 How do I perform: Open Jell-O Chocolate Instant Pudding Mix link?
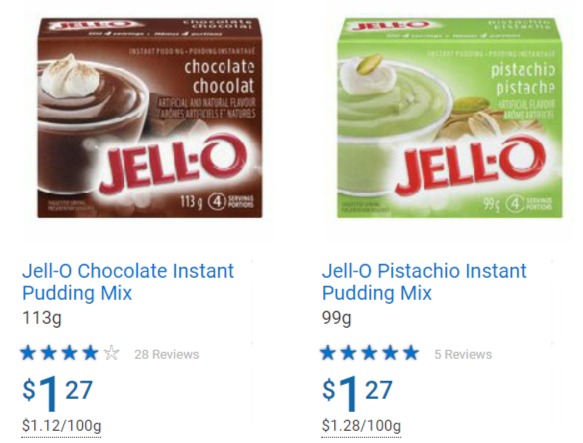128,282
